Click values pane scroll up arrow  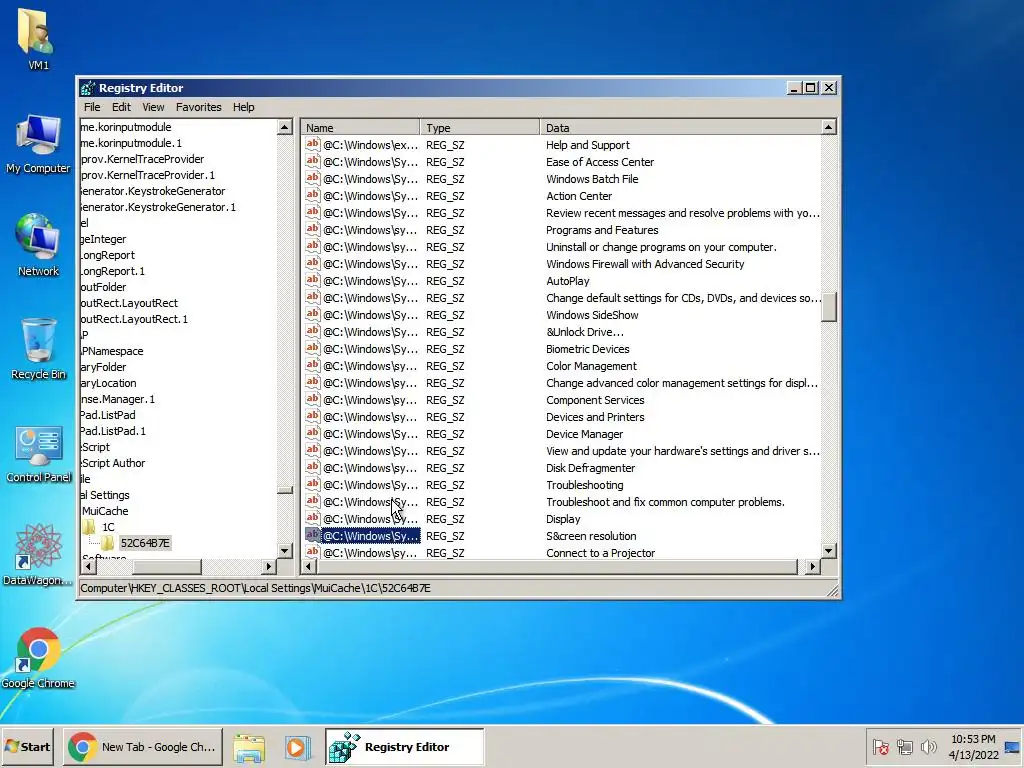tap(829, 127)
